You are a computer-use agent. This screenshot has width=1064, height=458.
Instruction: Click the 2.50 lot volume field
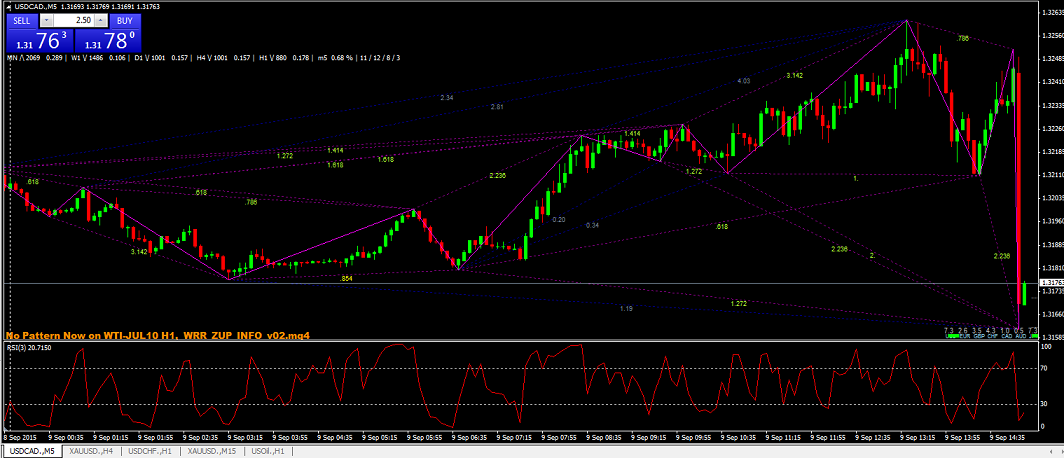(76, 20)
